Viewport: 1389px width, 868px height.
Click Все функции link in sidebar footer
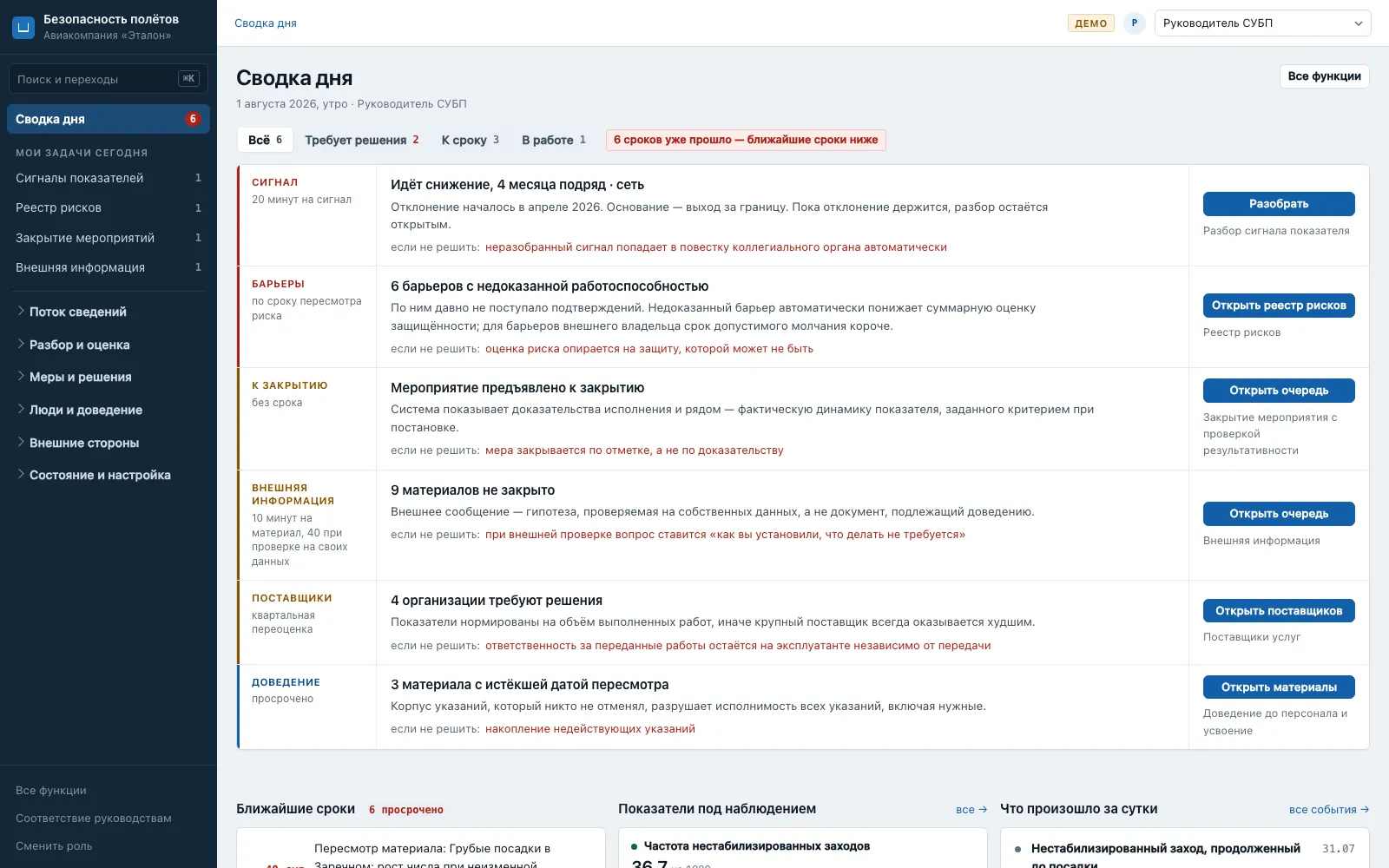coord(51,791)
